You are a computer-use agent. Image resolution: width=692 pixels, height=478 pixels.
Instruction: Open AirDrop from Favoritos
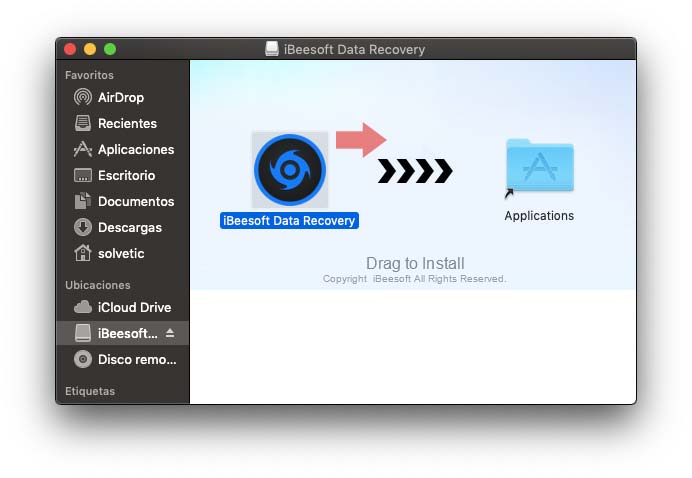pyautogui.click(x=123, y=97)
